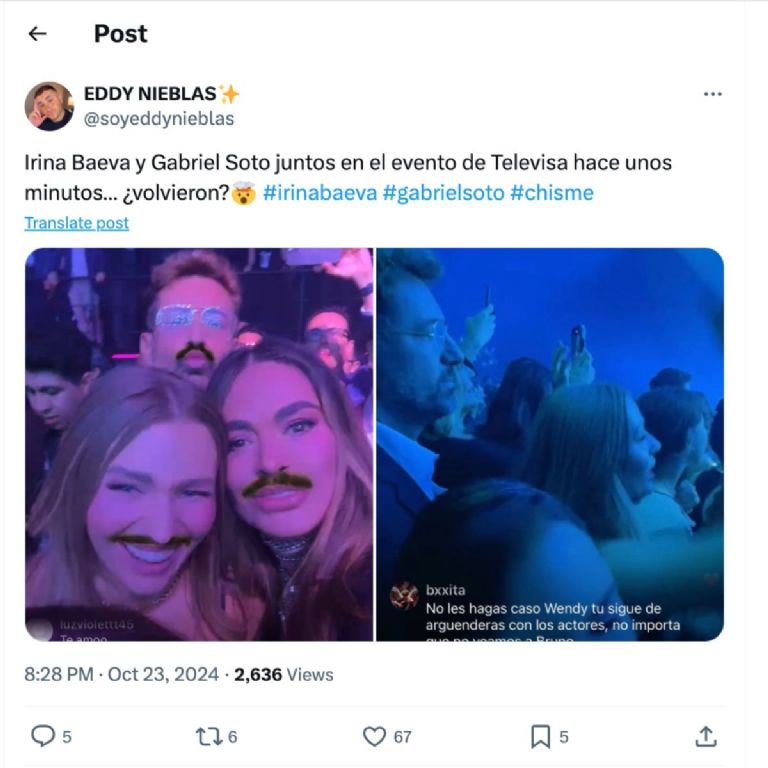Open the #irinabaeva hashtag
Image resolution: width=768 pixels, height=768 pixels.
(x=320, y=192)
